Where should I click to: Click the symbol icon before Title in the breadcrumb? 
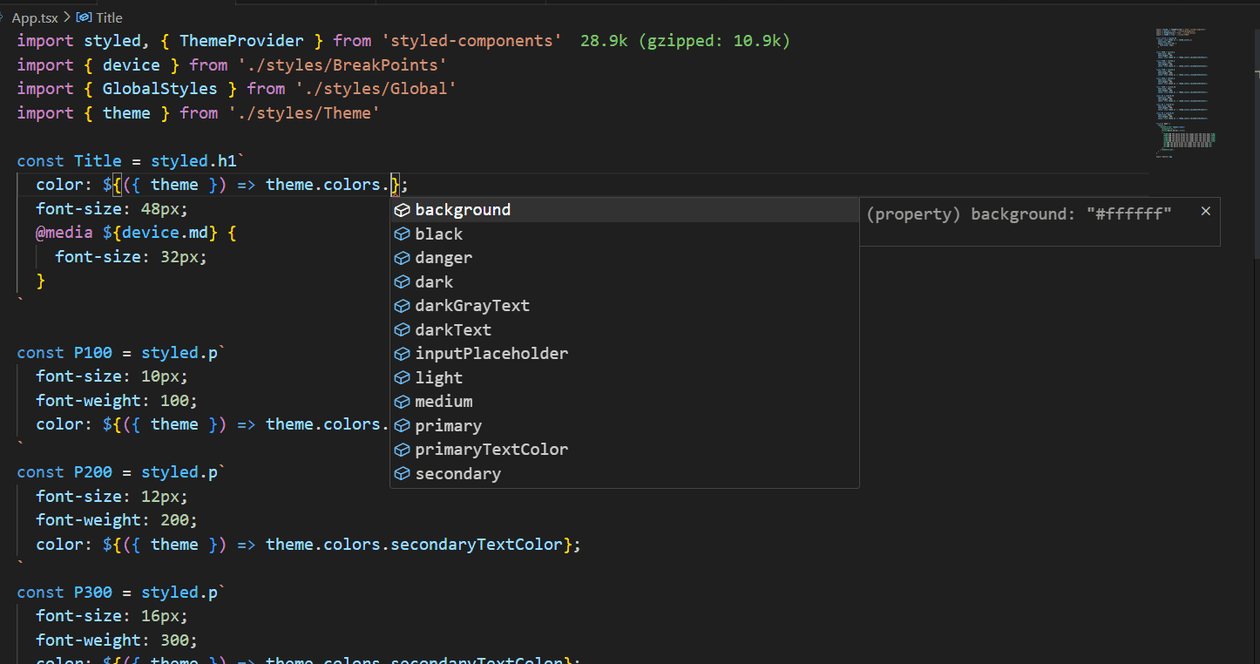pyautogui.click(x=84, y=18)
